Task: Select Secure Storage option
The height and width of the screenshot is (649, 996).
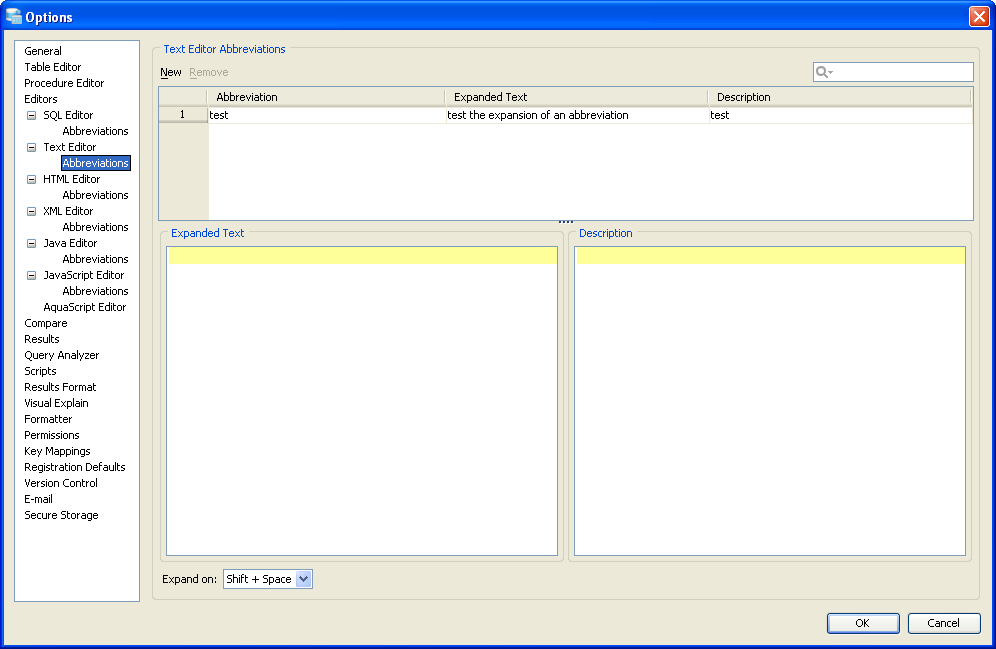Action: pos(61,515)
